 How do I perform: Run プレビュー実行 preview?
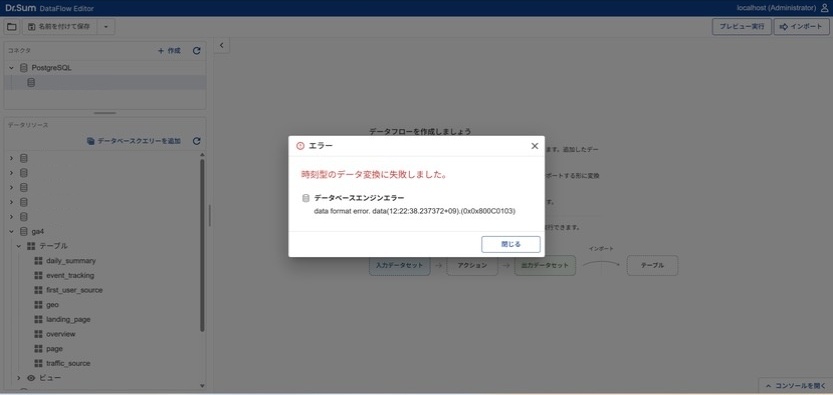click(x=742, y=27)
